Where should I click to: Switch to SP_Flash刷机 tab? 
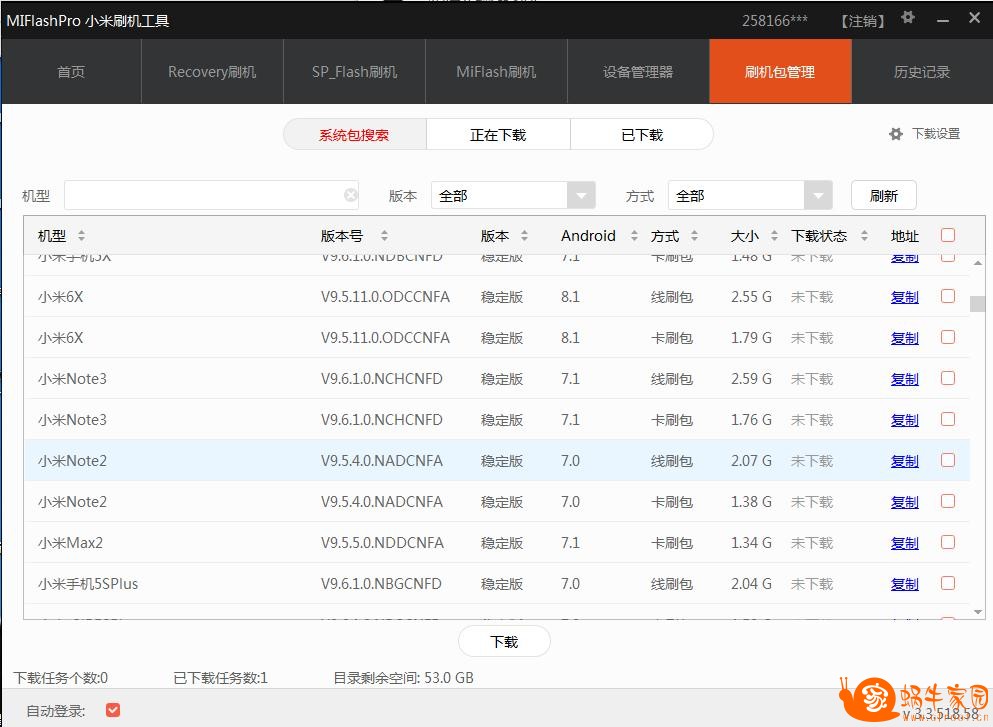[x=354, y=72]
